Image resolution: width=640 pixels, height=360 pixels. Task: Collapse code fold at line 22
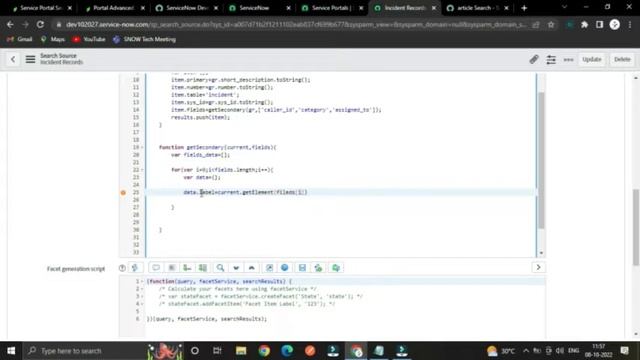(142, 170)
